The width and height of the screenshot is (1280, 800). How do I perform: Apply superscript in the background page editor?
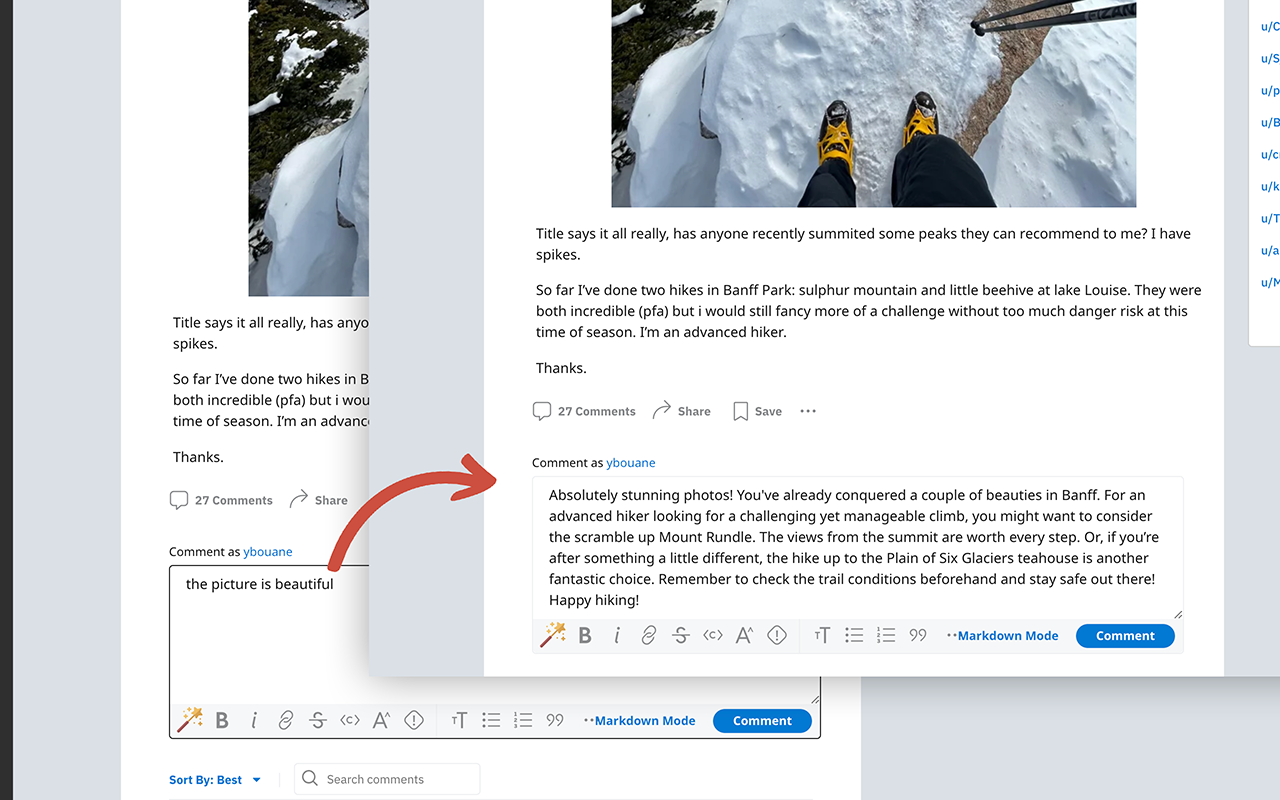click(x=382, y=720)
